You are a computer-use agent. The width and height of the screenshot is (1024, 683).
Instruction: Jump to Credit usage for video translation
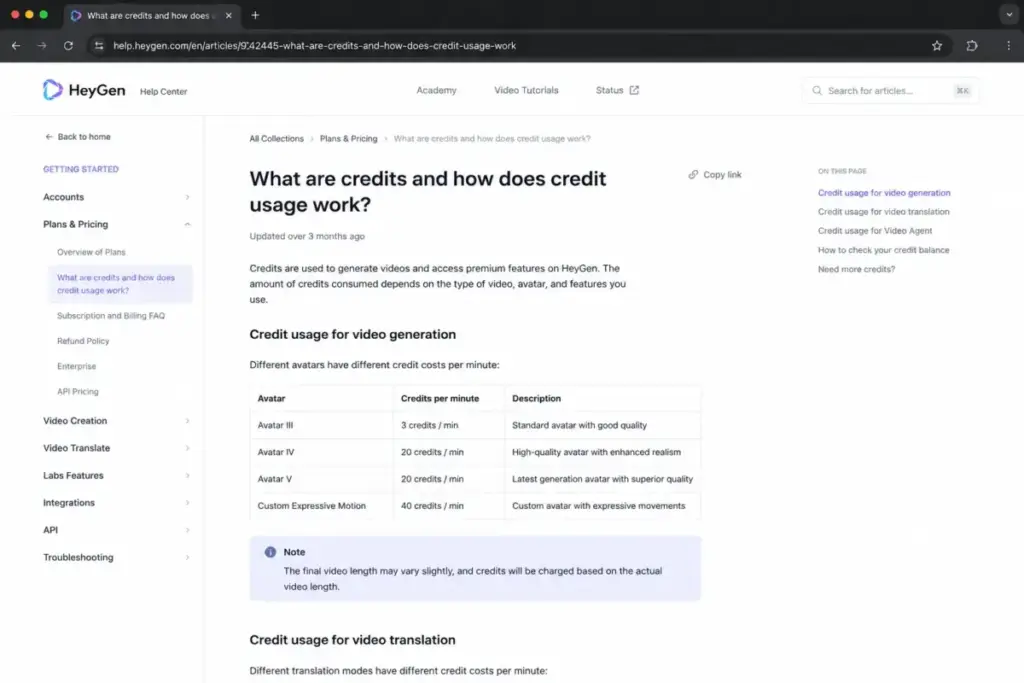pyautogui.click(x=883, y=212)
